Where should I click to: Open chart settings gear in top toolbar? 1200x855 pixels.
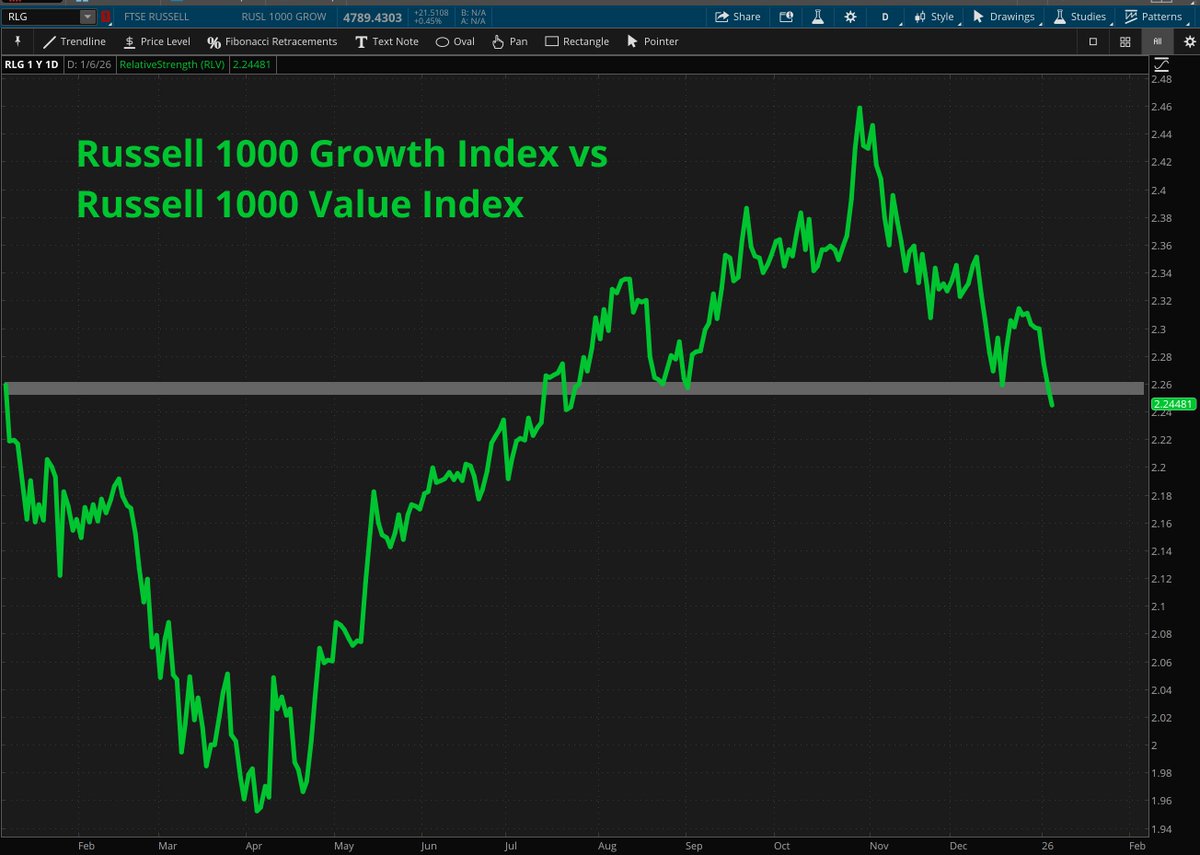pyautogui.click(x=850, y=16)
